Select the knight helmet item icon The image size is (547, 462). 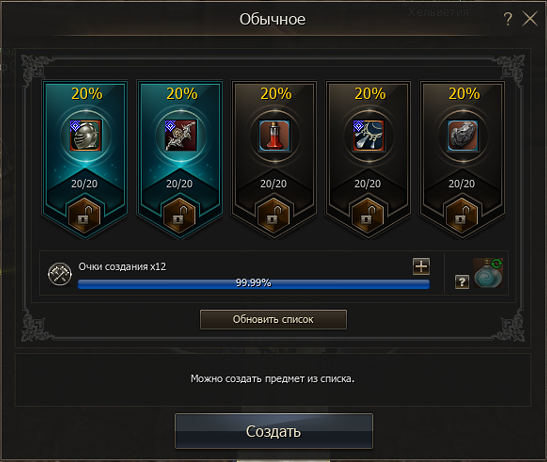click(x=85, y=136)
